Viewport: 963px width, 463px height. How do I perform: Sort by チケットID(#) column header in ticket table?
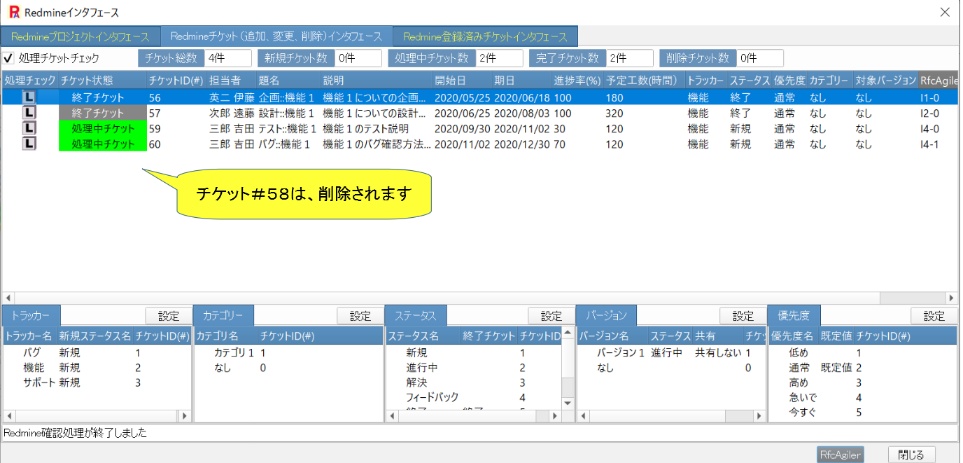pos(176,81)
